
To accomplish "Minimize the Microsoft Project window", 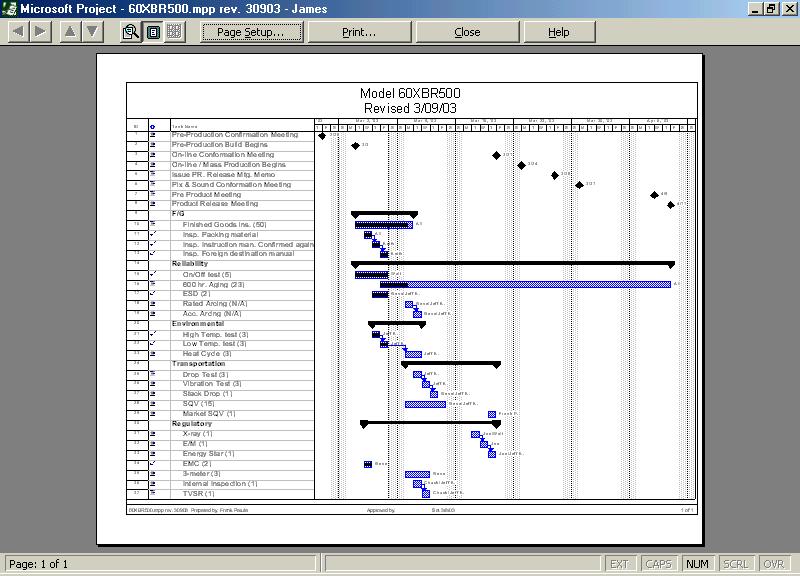I will (755, 9).
